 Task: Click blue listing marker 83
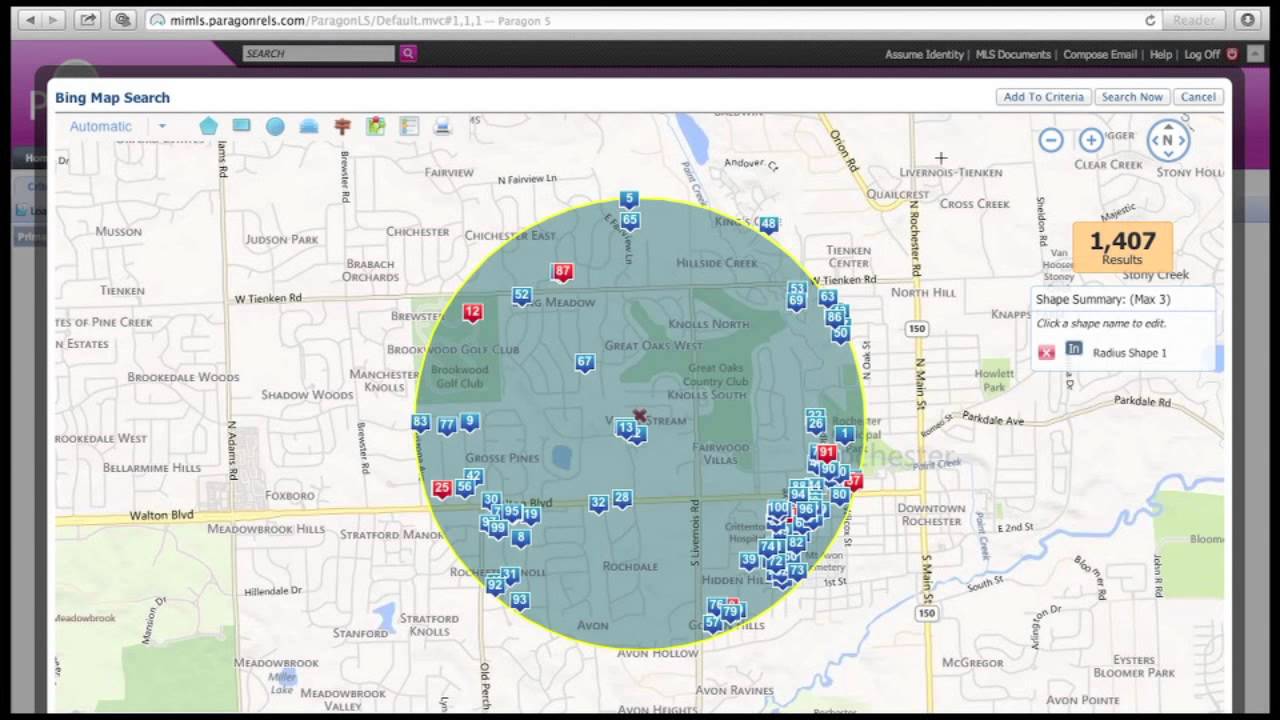coord(420,423)
